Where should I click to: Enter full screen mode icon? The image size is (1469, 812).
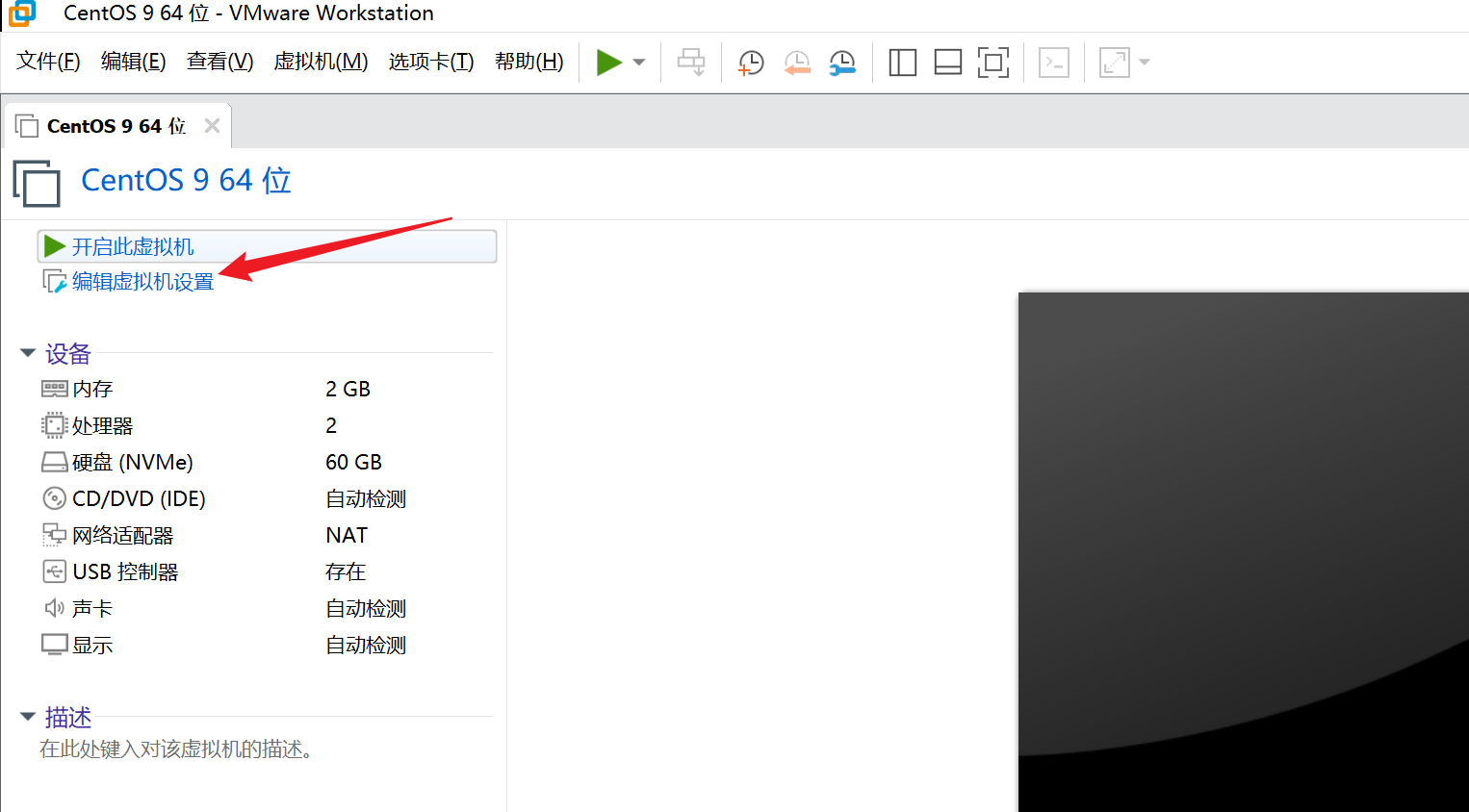[993, 63]
